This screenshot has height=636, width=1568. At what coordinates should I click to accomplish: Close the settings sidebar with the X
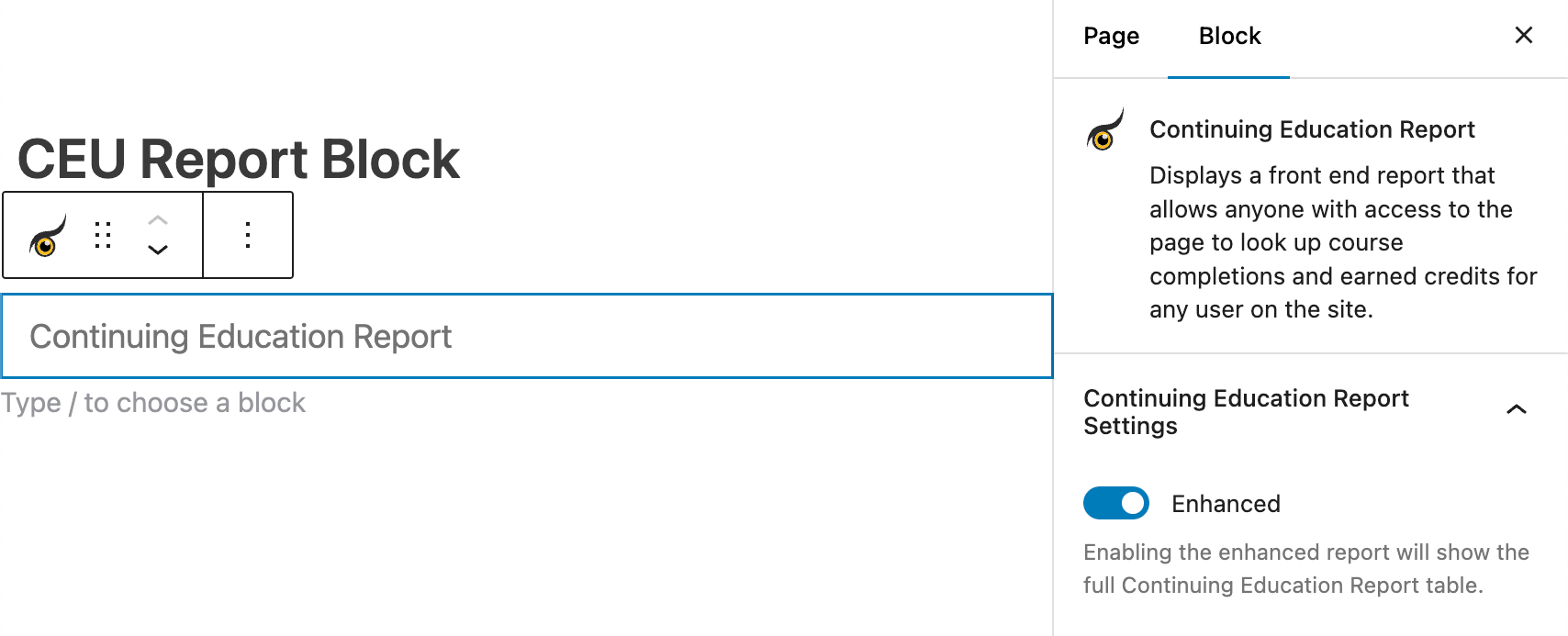[x=1524, y=35]
